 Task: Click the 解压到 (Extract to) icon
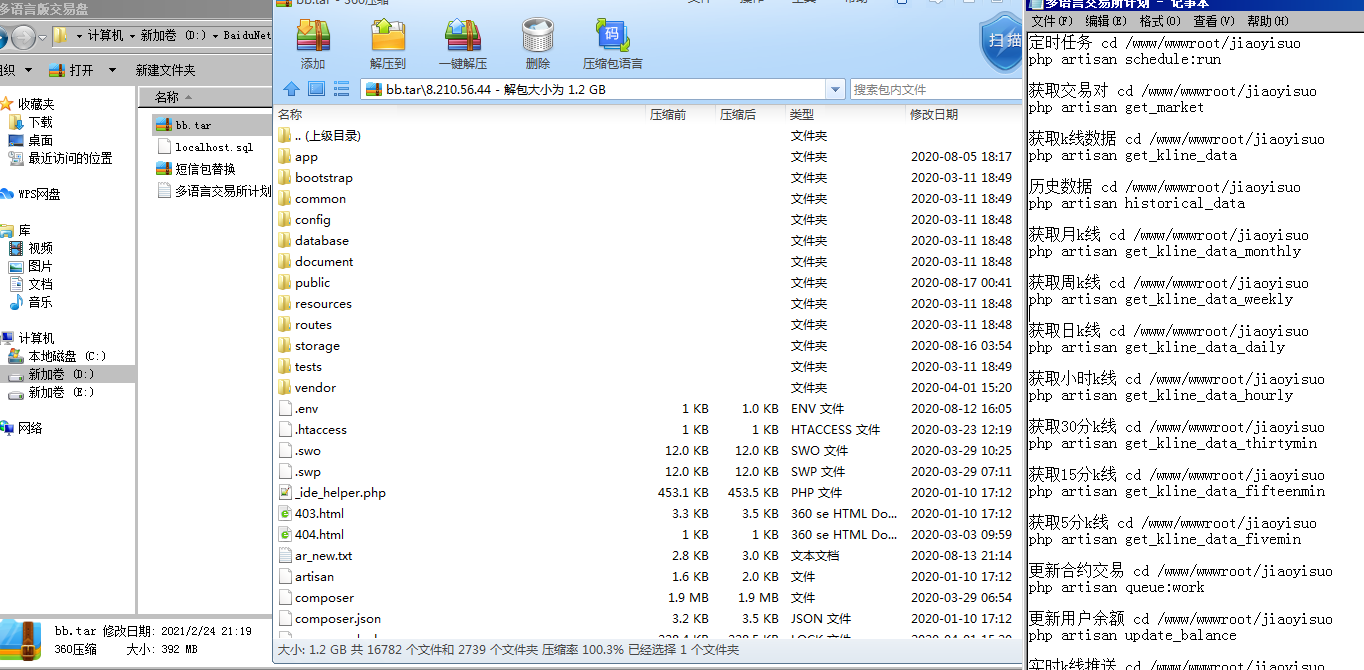click(387, 43)
